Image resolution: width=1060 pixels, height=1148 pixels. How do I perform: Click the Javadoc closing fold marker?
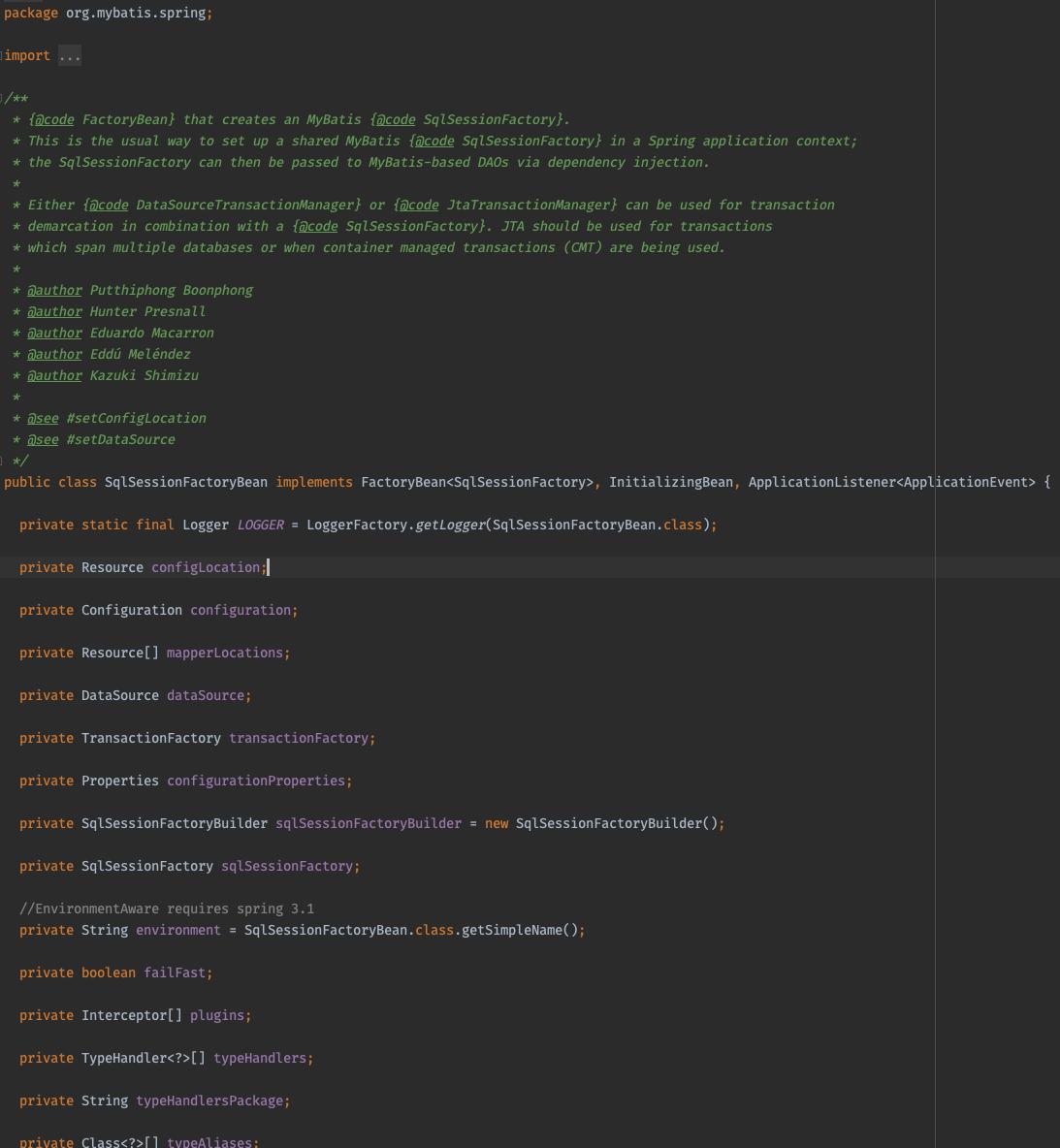tap(2, 461)
